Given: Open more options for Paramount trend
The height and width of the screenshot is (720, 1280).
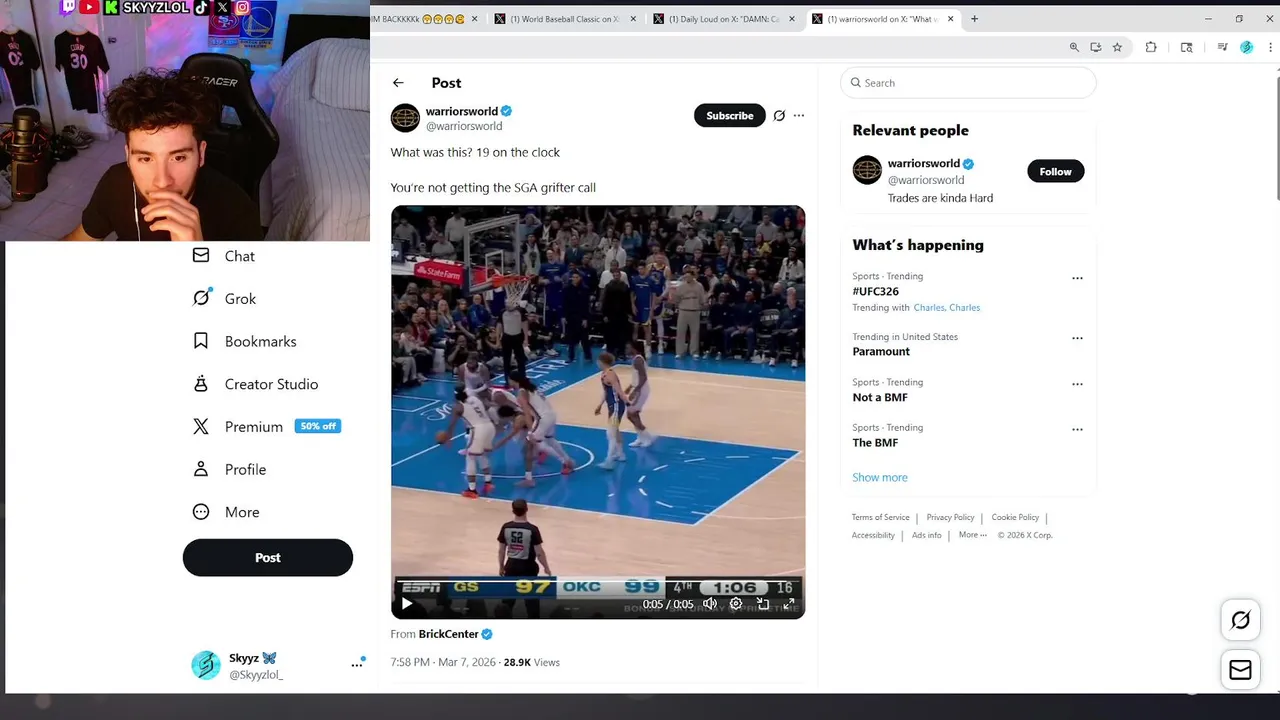Looking at the screenshot, I should (x=1077, y=338).
